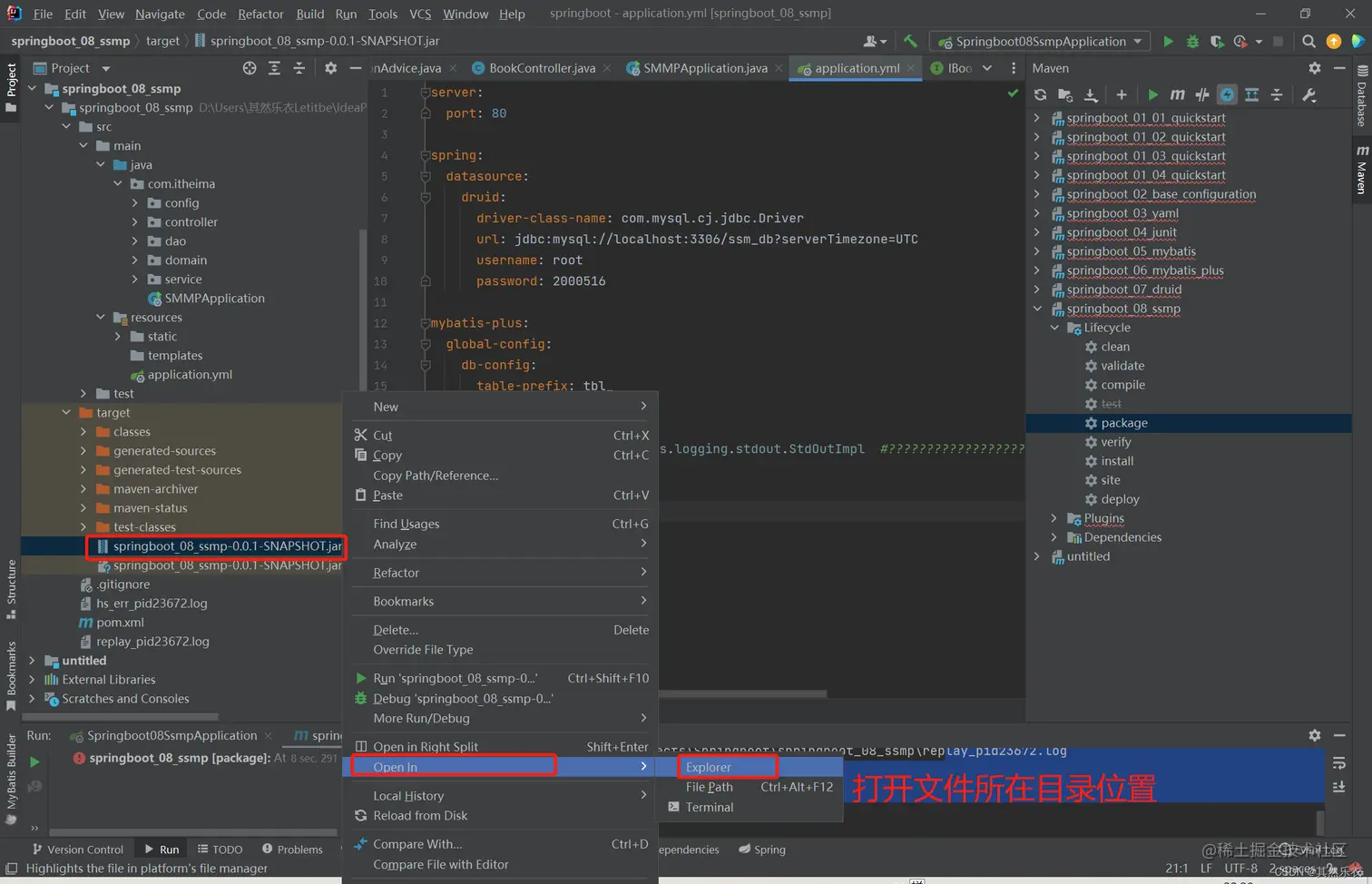Click build hammer icon in toolbar
Viewport: 1372px width, 884px height.
pyautogui.click(x=910, y=41)
